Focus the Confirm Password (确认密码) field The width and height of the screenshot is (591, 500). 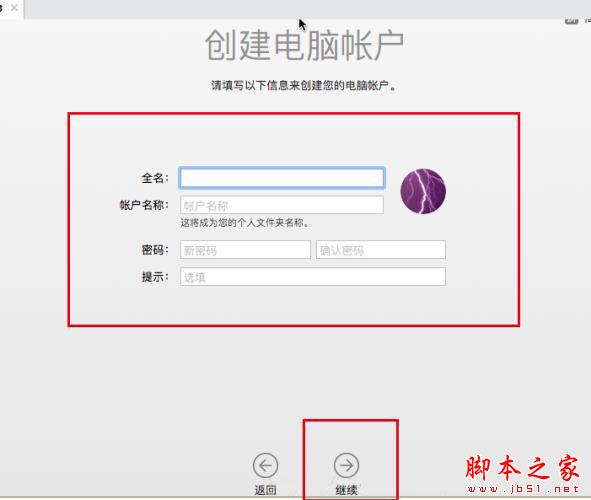point(381,250)
